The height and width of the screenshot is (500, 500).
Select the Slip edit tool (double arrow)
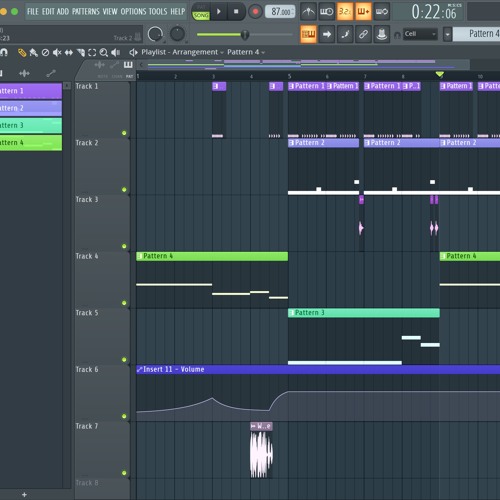point(69,53)
